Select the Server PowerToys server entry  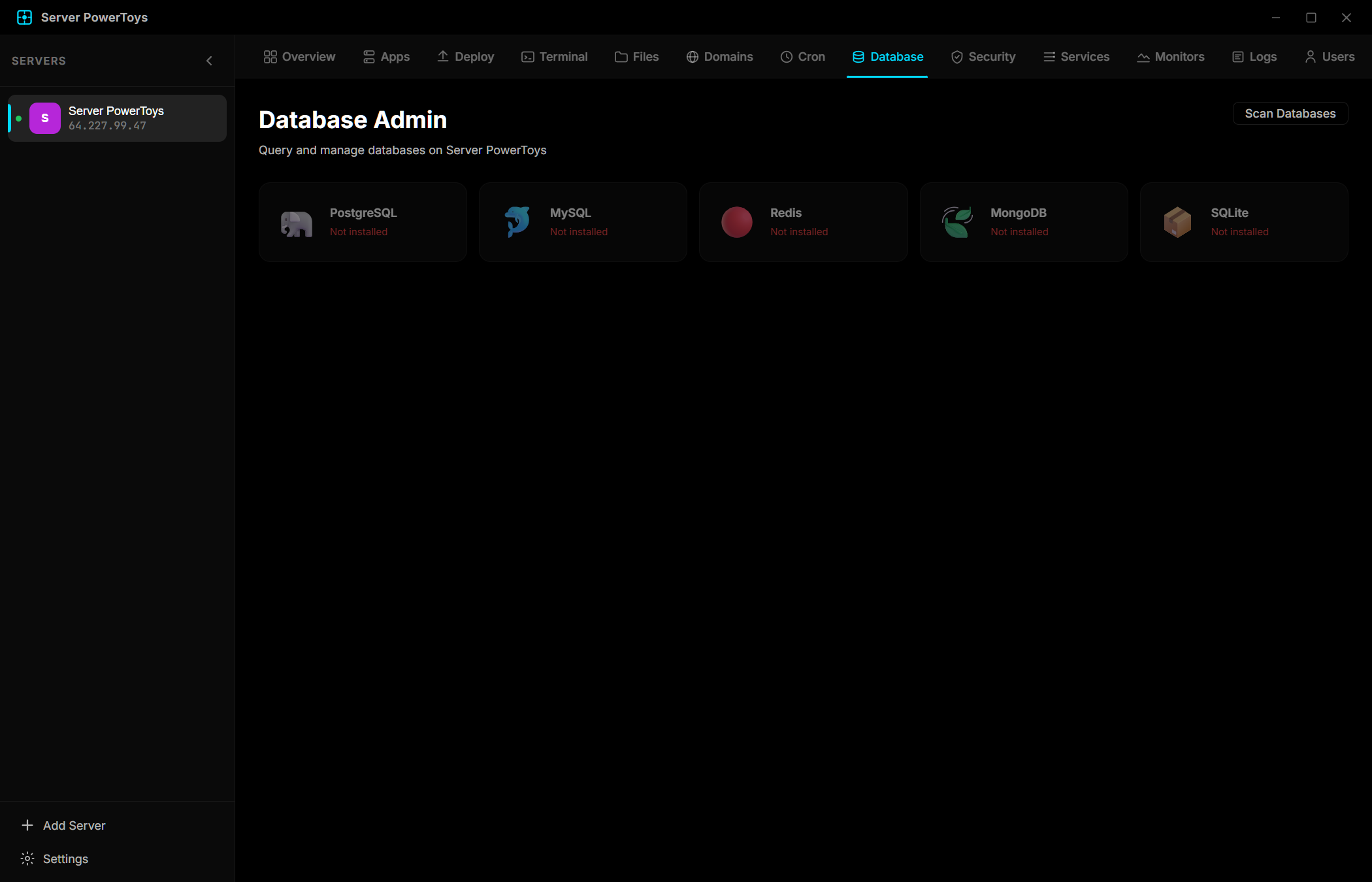pyautogui.click(x=116, y=118)
